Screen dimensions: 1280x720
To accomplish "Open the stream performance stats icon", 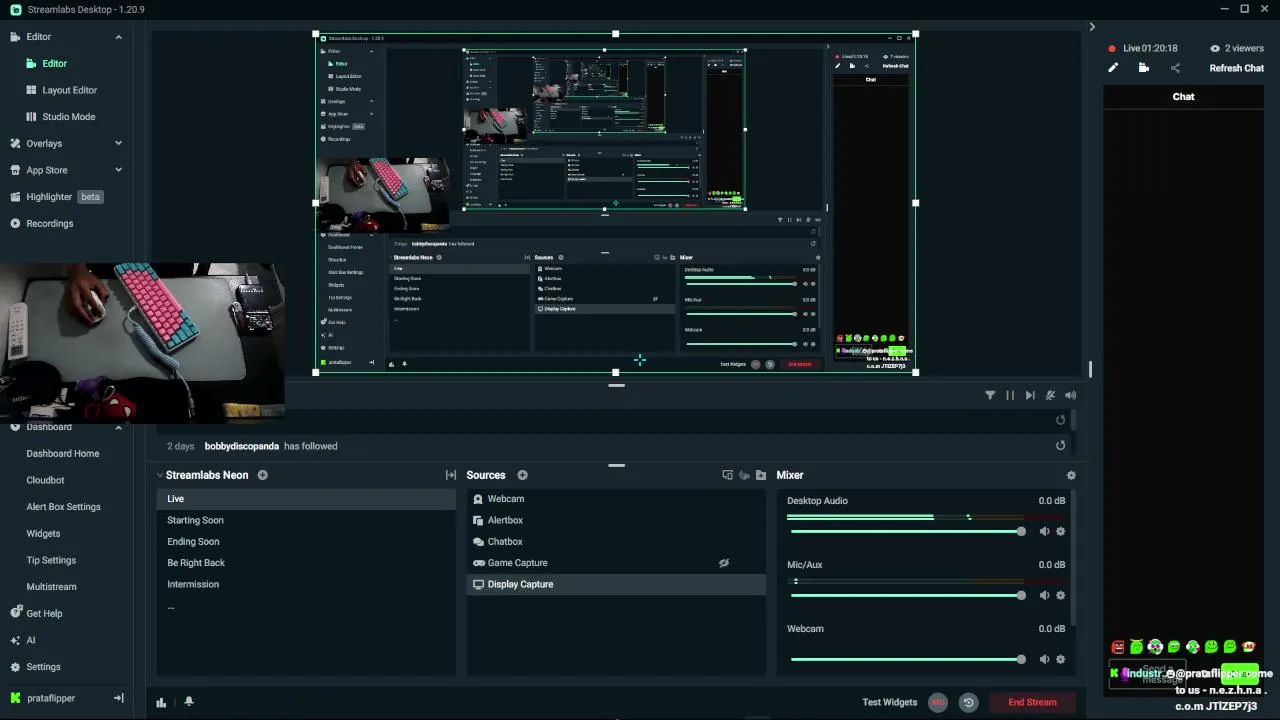I will coord(161,702).
